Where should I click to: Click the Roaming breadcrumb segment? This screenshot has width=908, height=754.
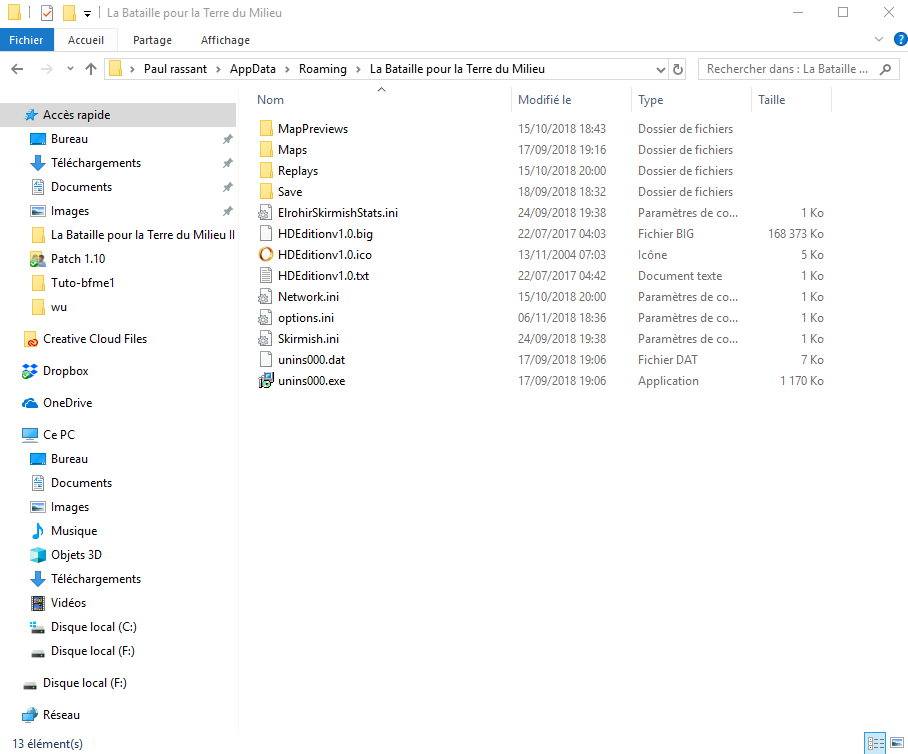tap(323, 69)
